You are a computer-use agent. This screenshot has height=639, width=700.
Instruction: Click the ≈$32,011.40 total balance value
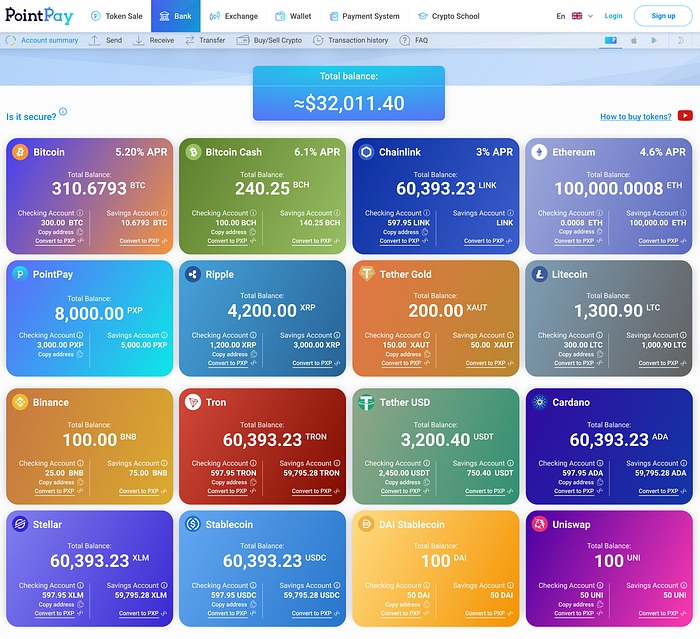(349, 103)
